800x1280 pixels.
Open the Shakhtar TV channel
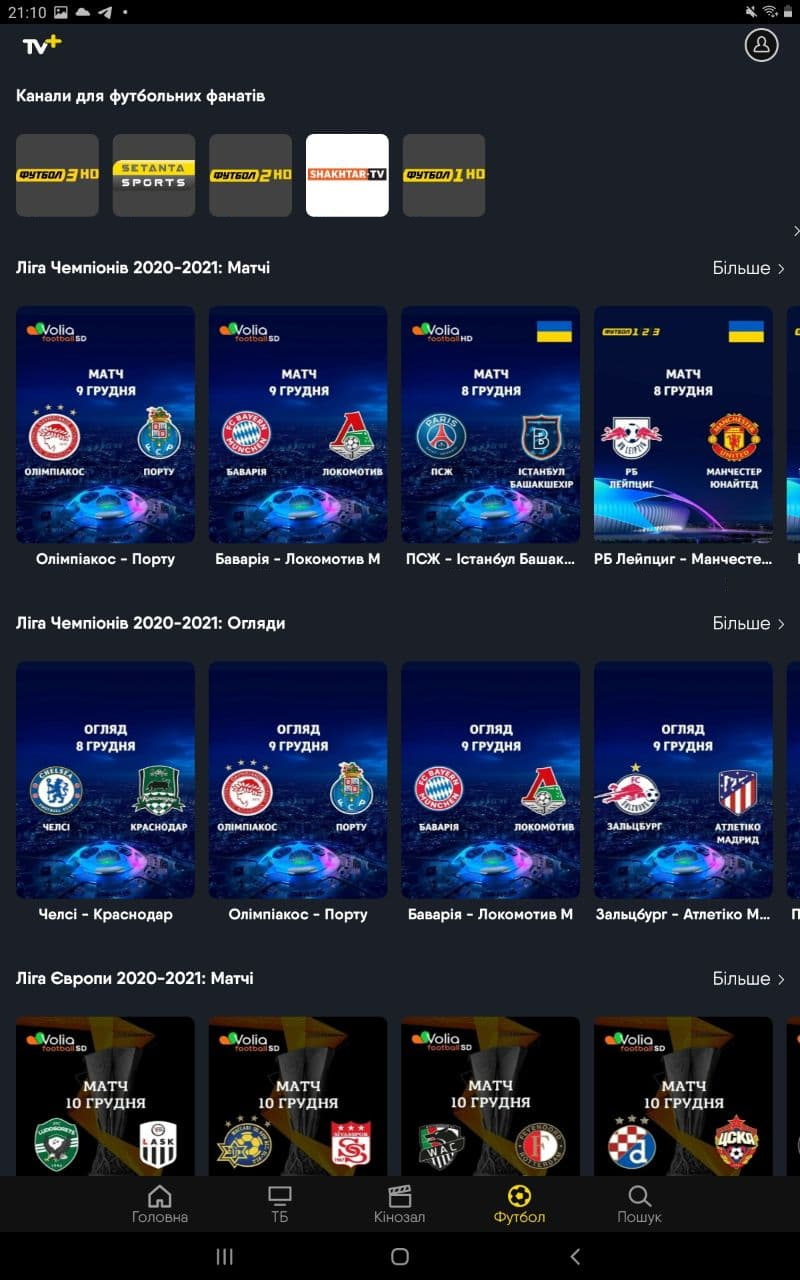pyautogui.click(x=347, y=175)
